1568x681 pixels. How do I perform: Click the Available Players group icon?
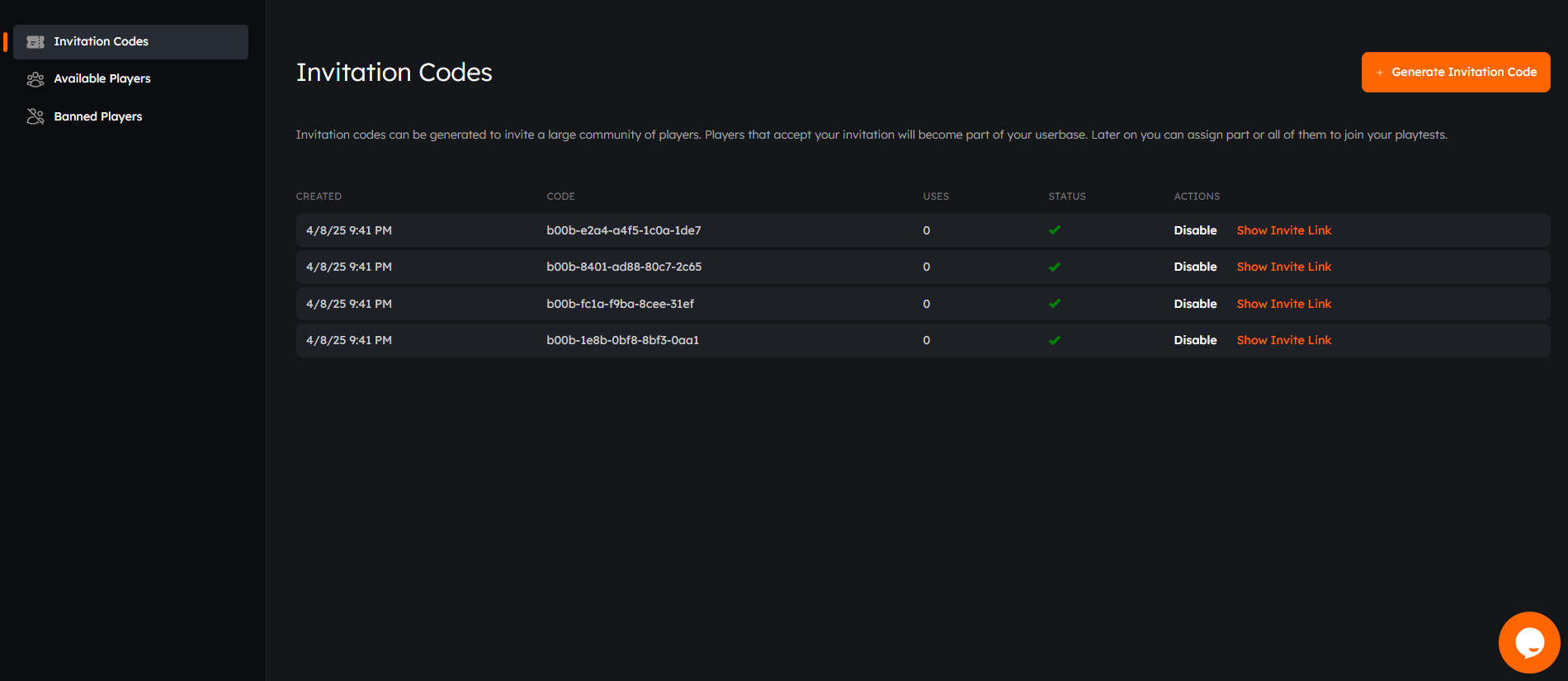[x=35, y=79]
